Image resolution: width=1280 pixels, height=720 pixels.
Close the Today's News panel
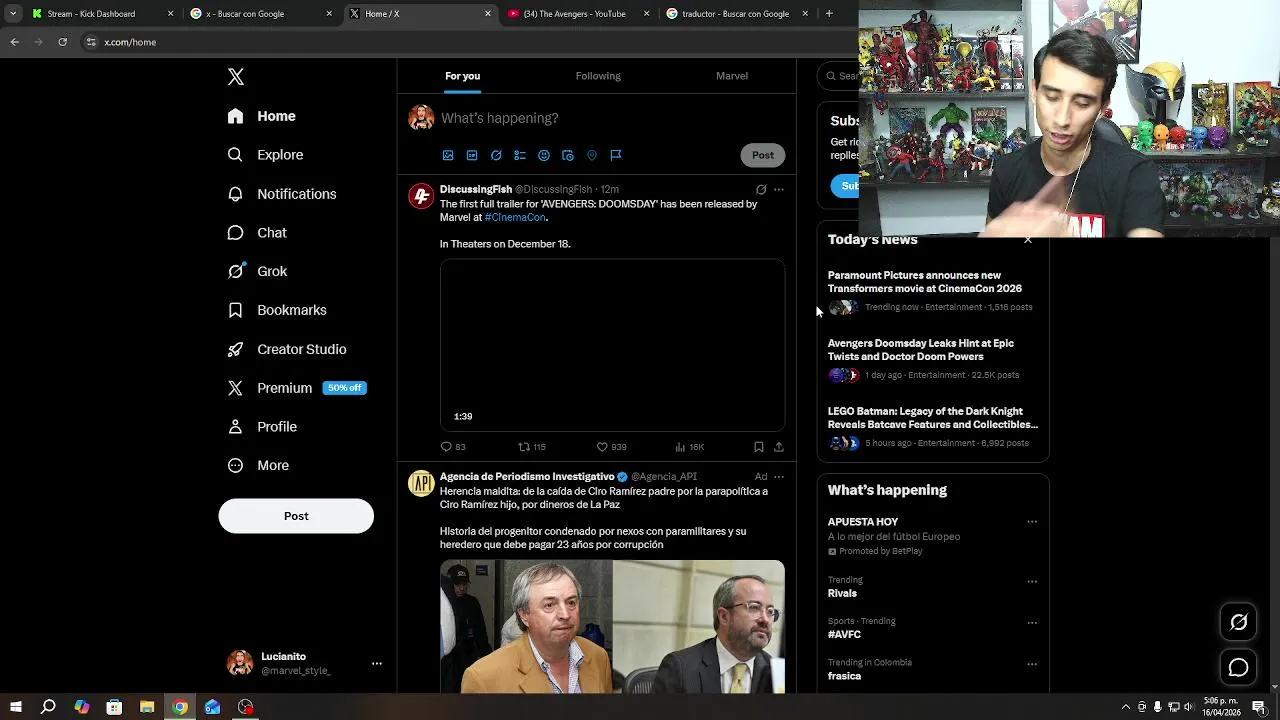pyautogui.click(x=1028, y=239)
